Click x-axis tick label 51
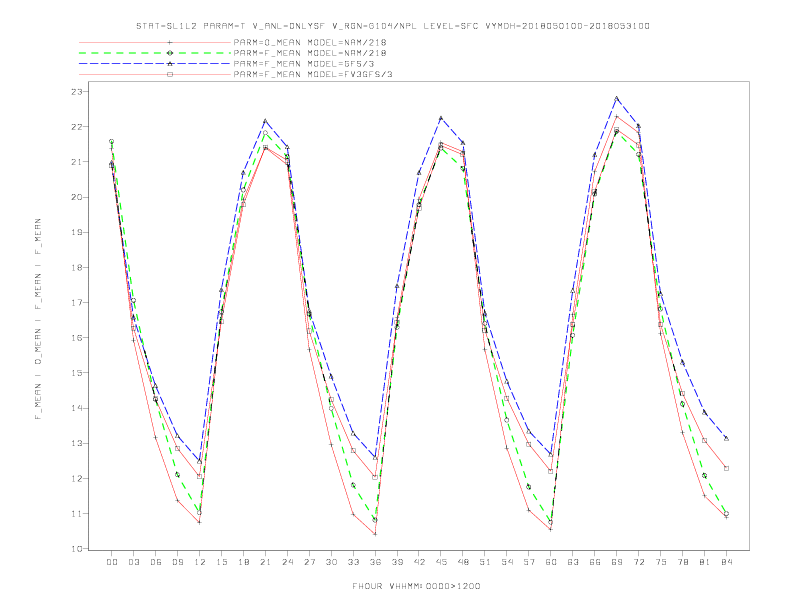 485,562
